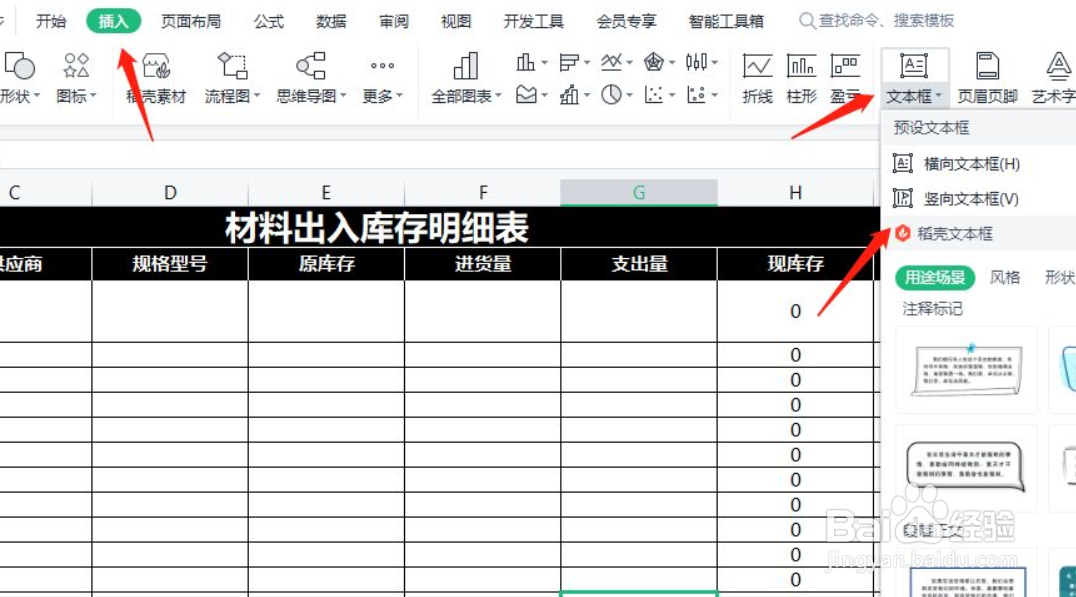Open the 审阅 tab
The height and width of the screenshot is (597, 1076).
tap(393, 21)
